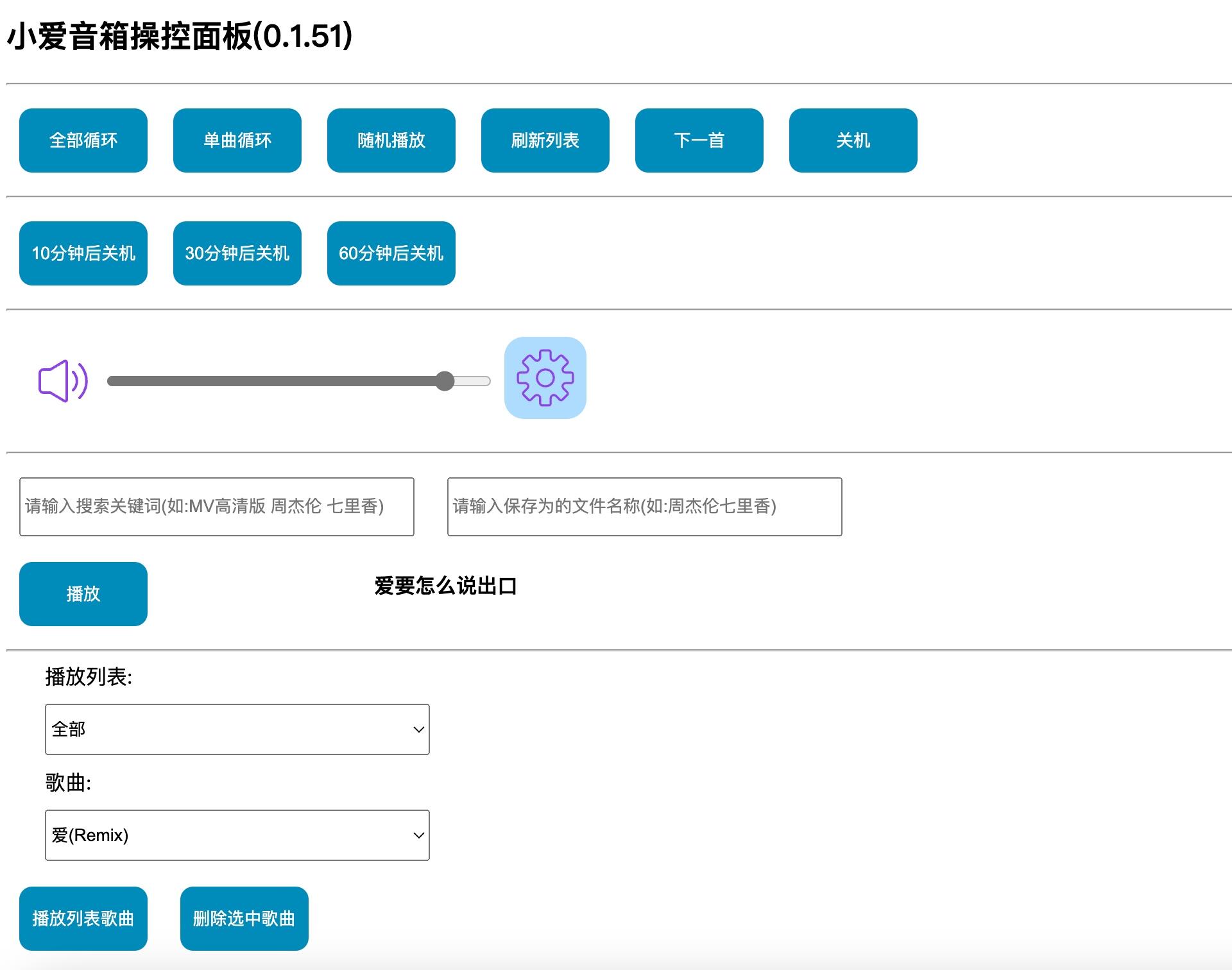The height and width of the screenshot is (970, 1232).
Task: Set shutdown timer 10分钟后关机
Action: click(83, 253)
